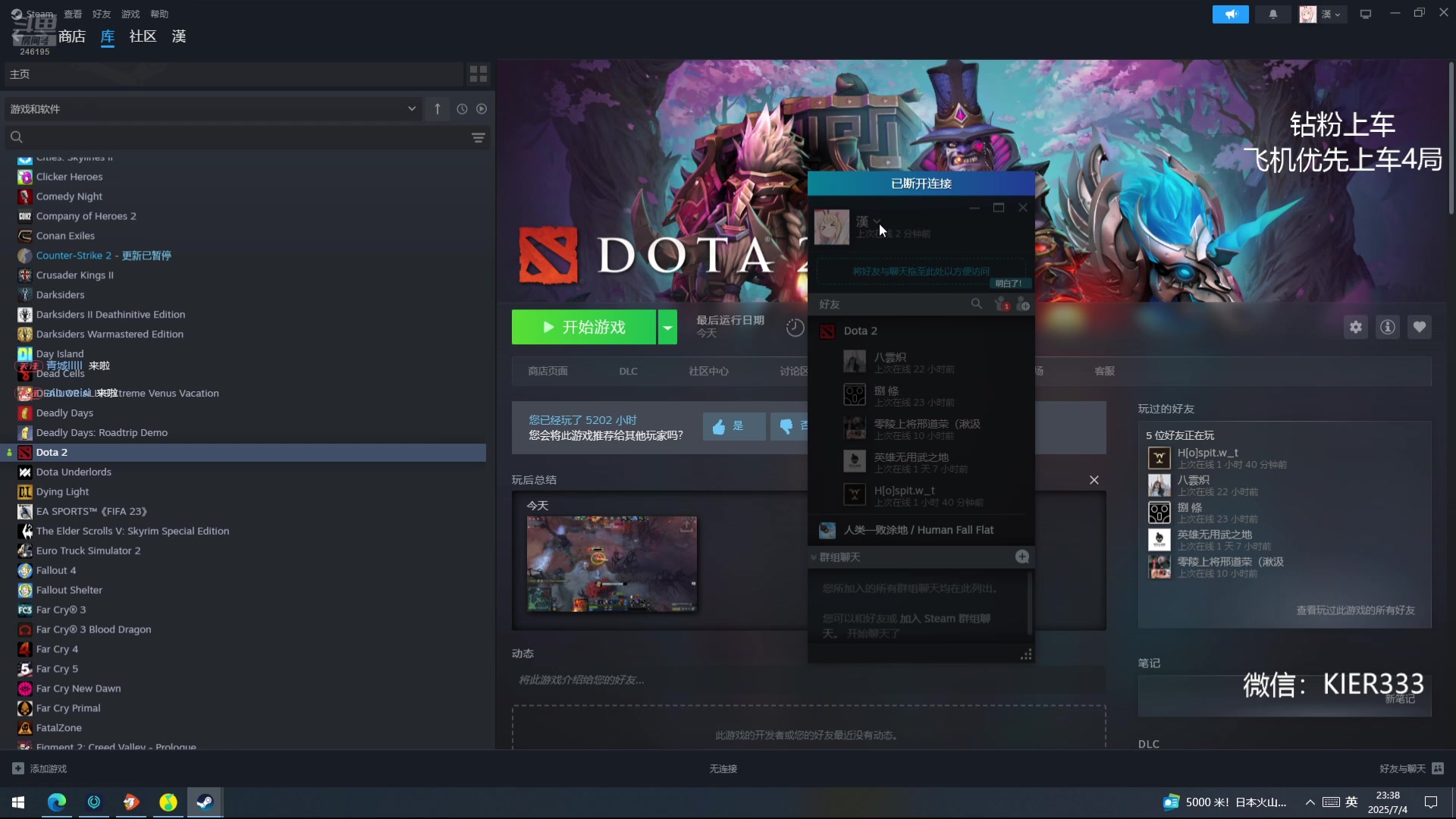The width and height of the screenshot is (1456, 819).
Task: Create new group chat plus icon
Action: [1022, 557]
